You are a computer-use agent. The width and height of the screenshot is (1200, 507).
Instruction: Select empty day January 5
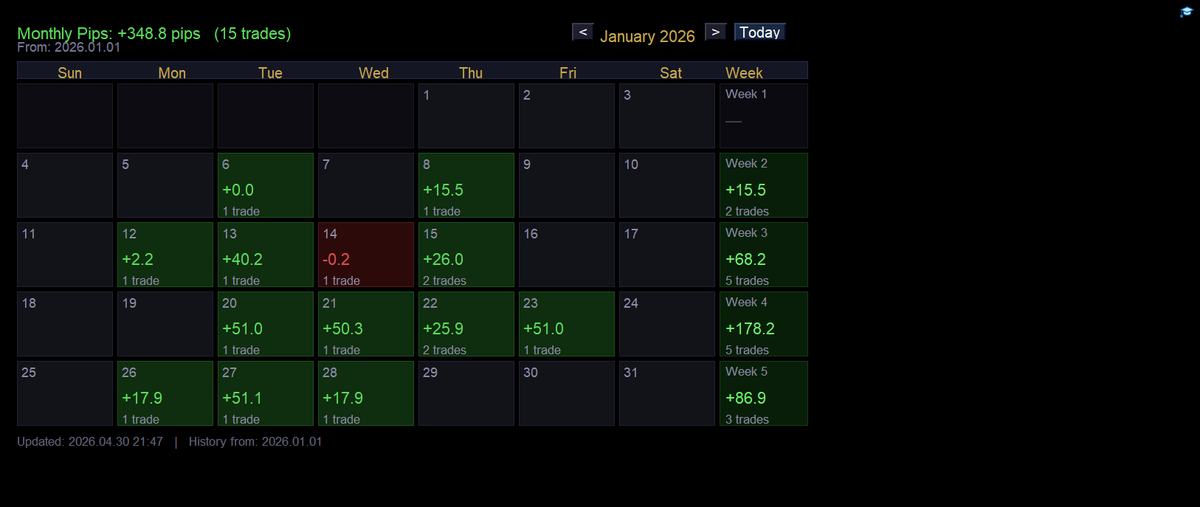pyautogui.click(x=165, y=185)
